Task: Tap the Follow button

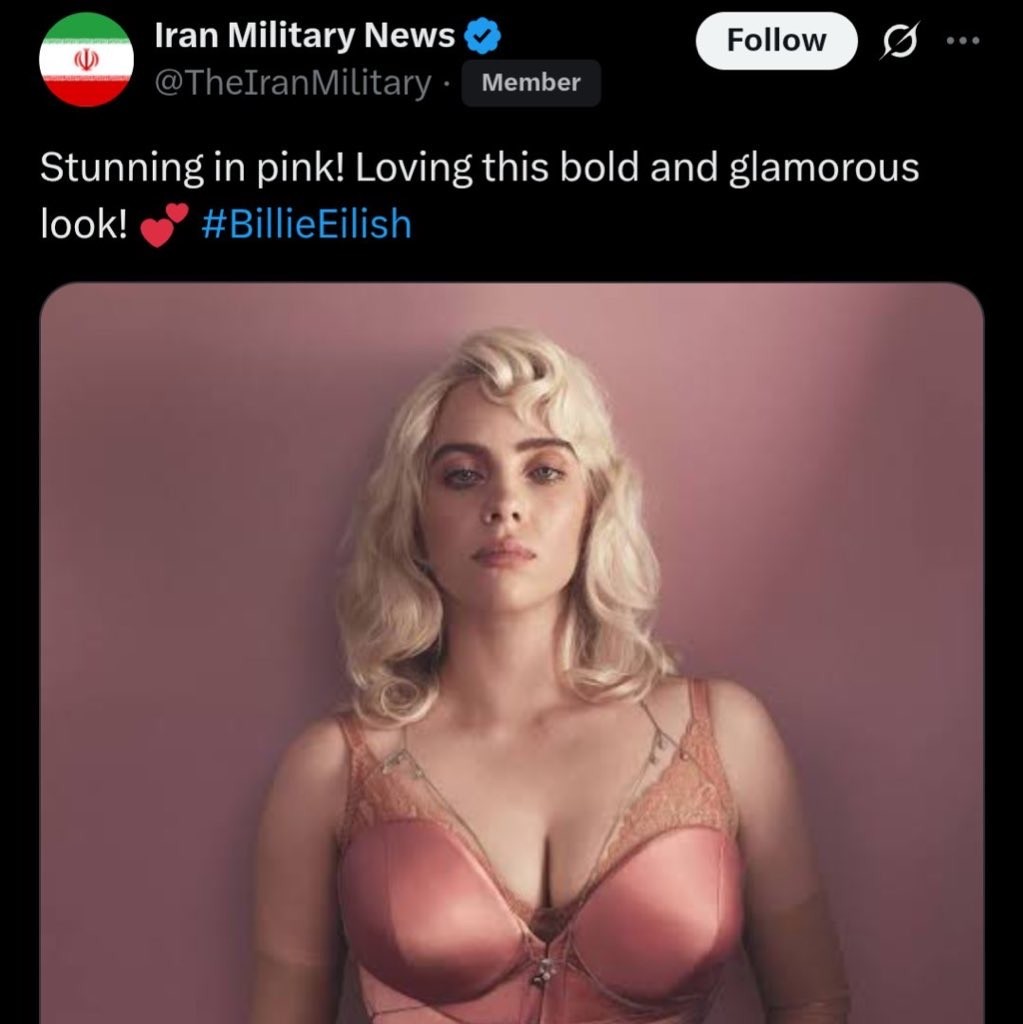Action: tap(776, 41)
